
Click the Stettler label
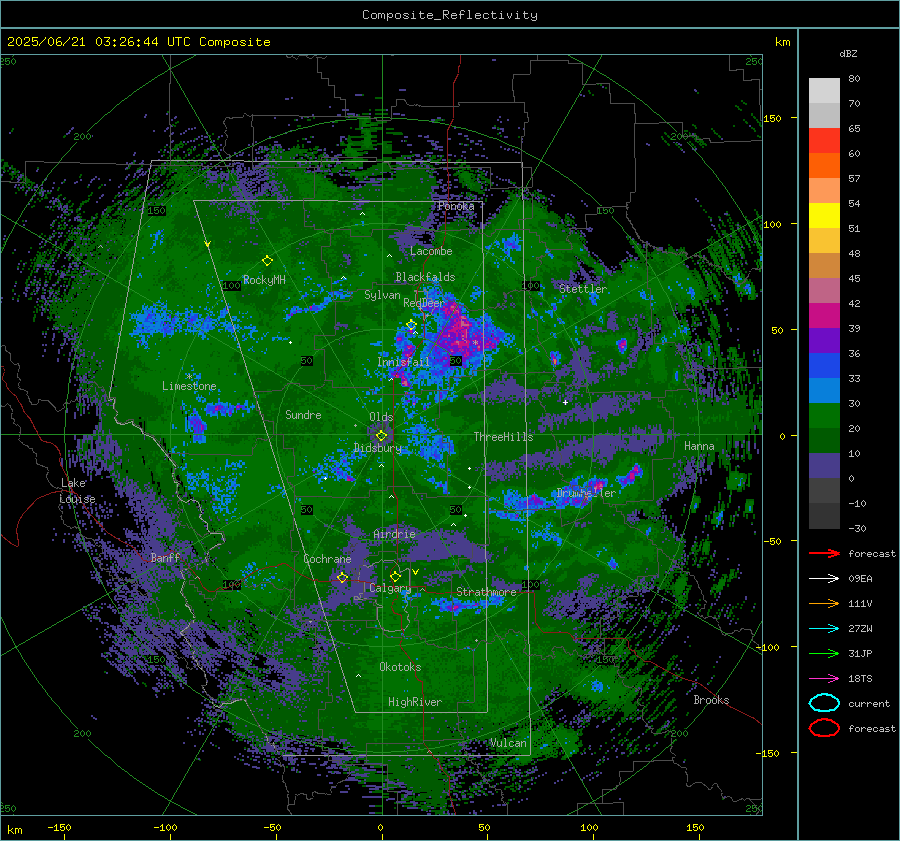click(583, 289)
